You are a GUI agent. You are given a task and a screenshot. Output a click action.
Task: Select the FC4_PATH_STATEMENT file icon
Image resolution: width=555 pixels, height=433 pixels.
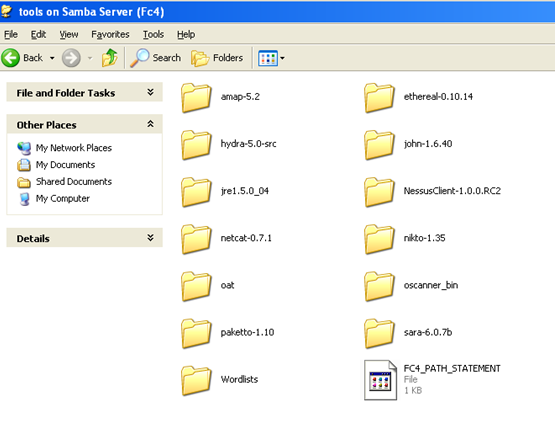pos(380,380)
